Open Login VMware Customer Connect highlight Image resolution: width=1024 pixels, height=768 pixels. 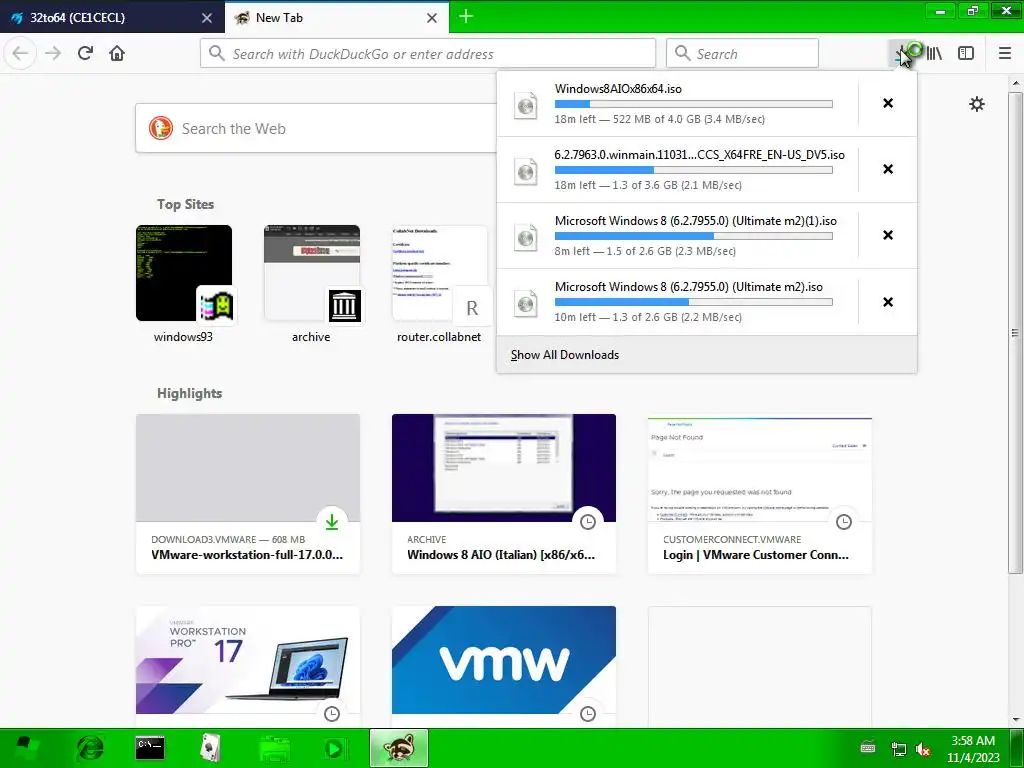(x=760, y=494)
